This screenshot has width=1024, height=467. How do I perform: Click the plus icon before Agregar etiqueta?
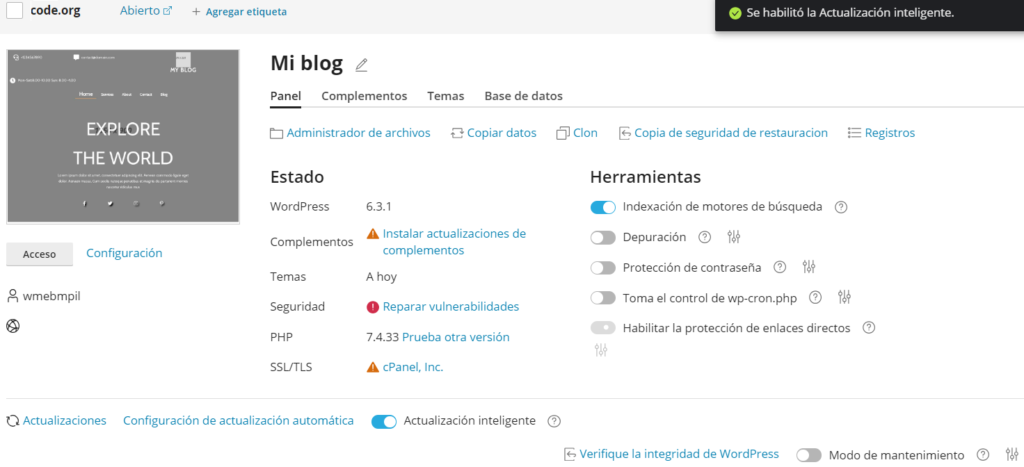[196, 12]
